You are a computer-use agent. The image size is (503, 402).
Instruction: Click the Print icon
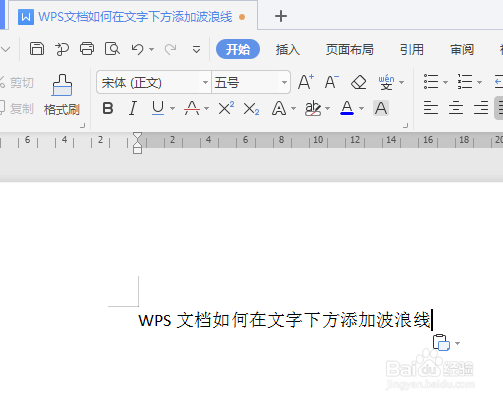87,49
